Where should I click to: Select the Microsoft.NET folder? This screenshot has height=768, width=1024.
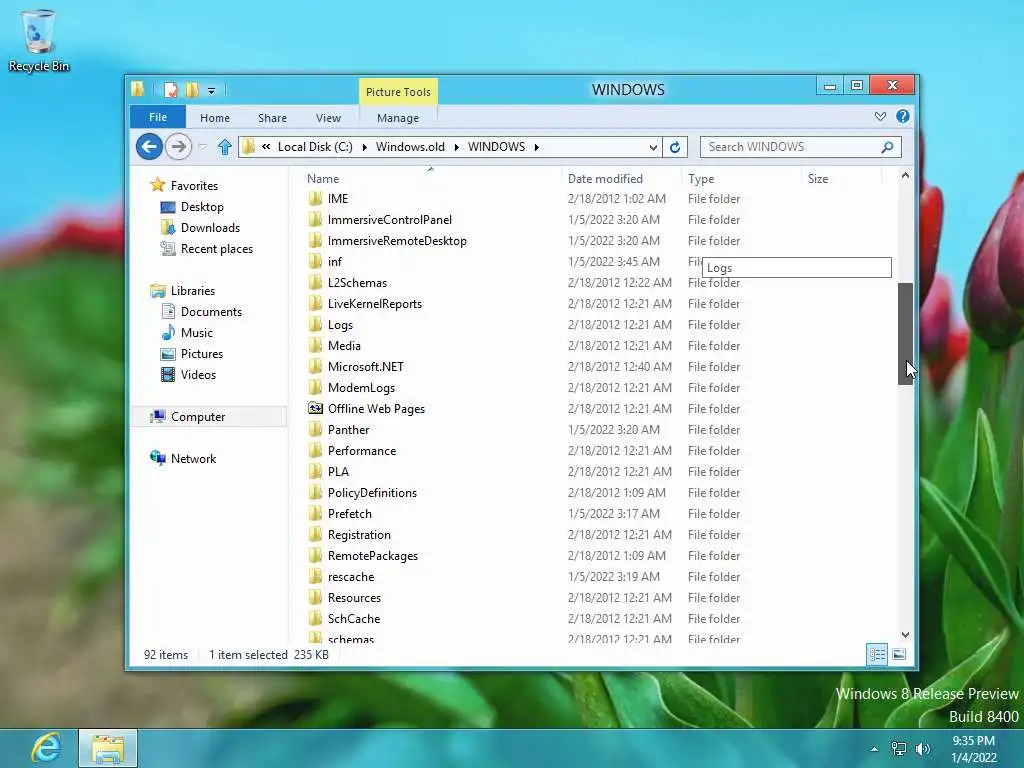click(366, 366)
